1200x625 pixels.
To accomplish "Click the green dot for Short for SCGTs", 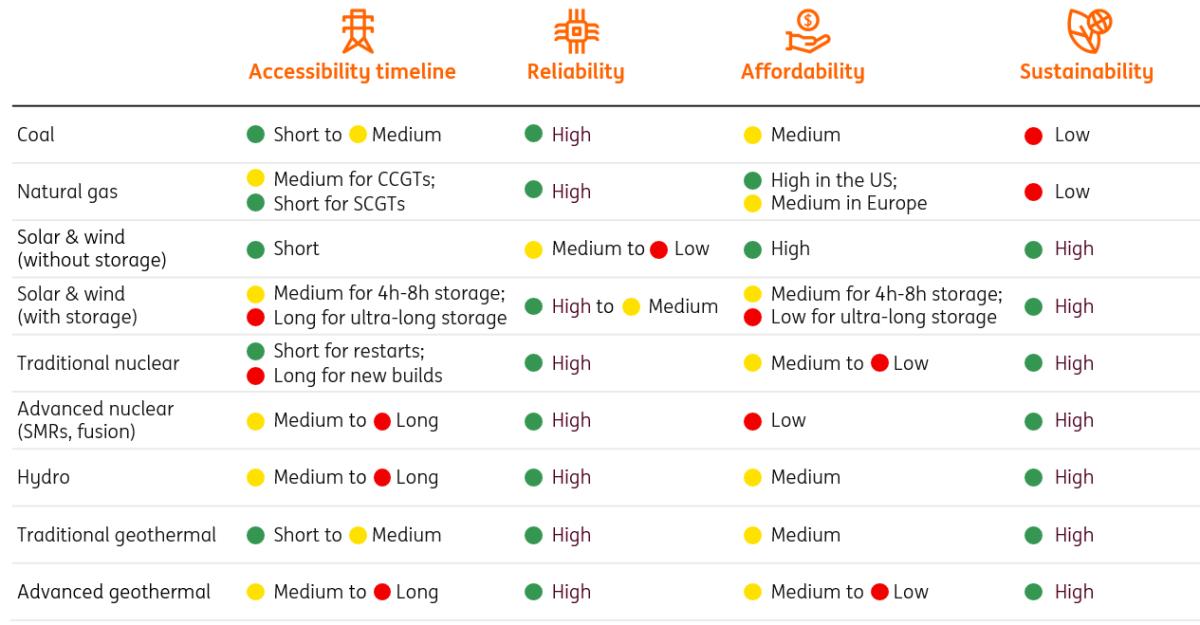I will click(256, 203).
